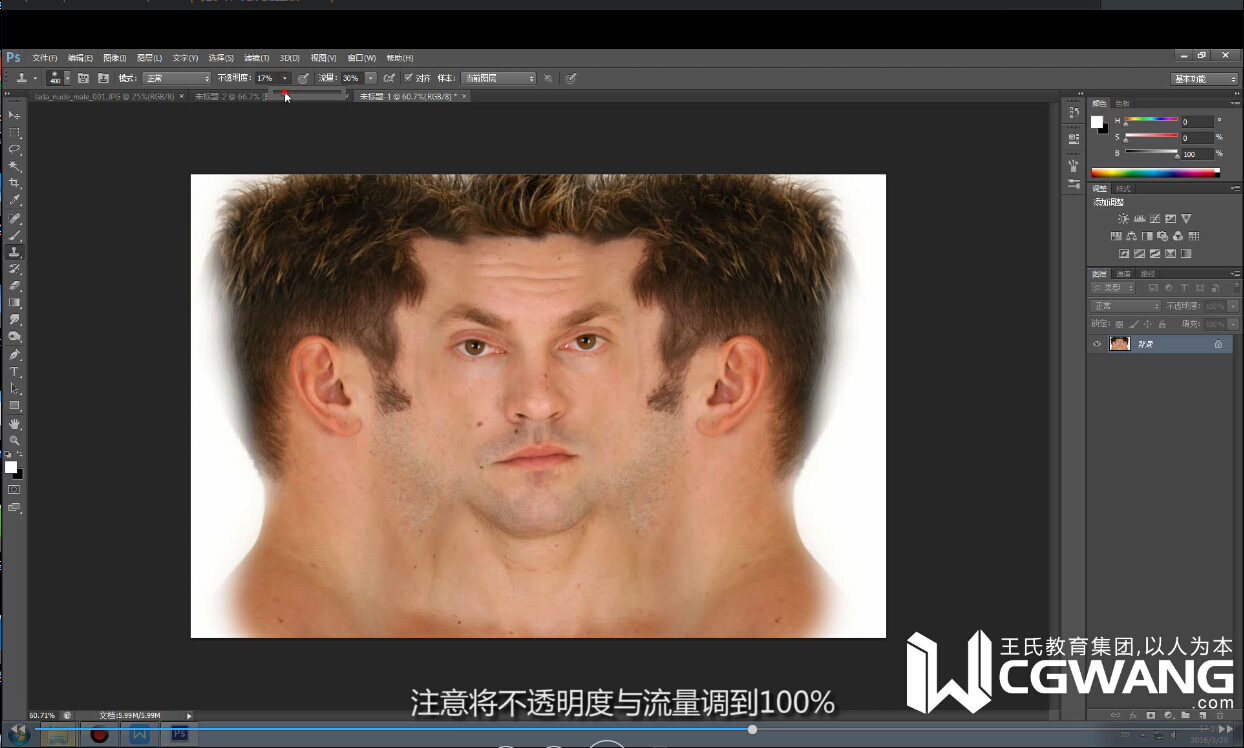The width and height of the screenshot is (1244, 748).
Task: Toggle Quick Mask mode
Action: click(14, 490)
